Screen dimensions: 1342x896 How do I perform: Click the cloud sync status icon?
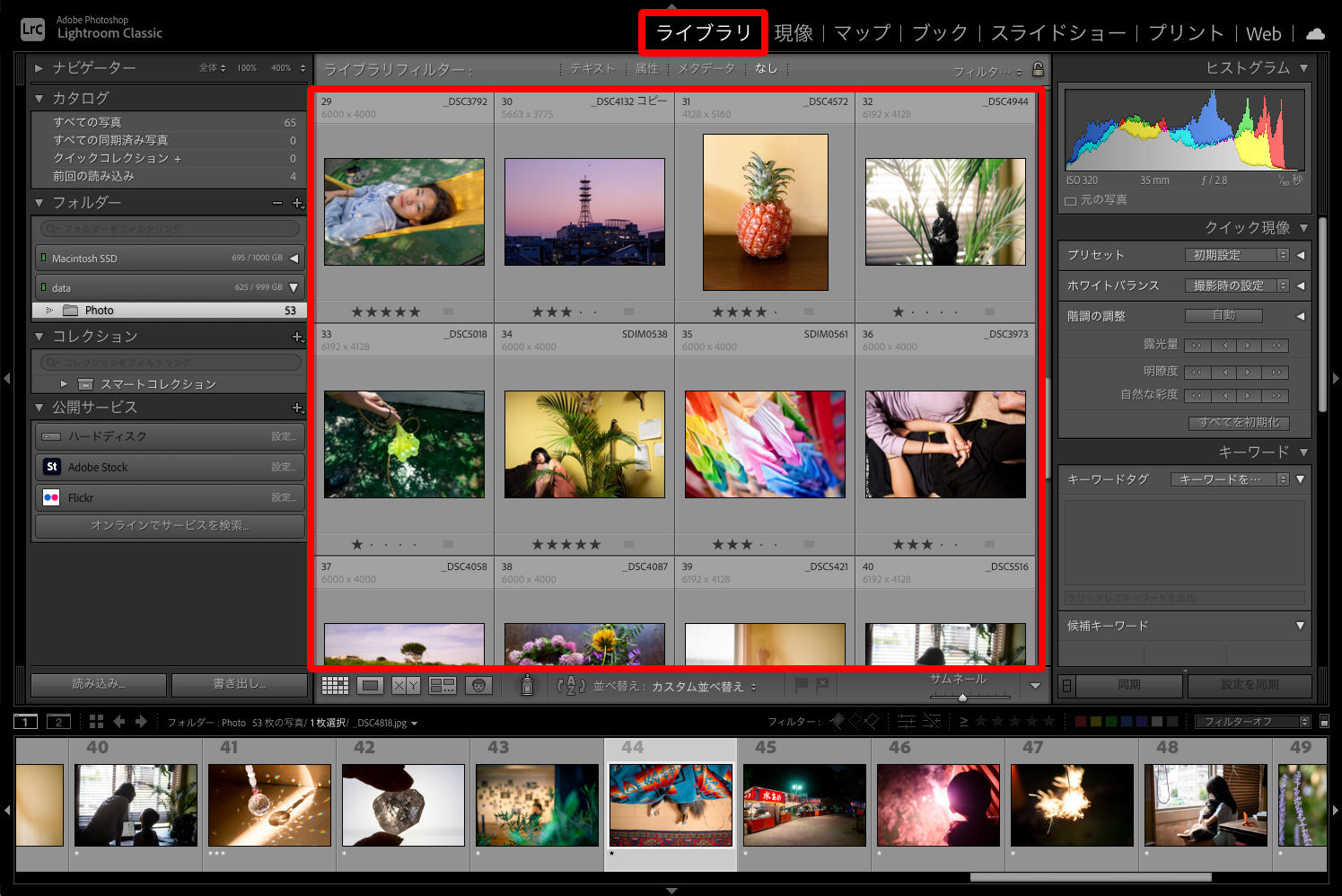point(1315,34)
